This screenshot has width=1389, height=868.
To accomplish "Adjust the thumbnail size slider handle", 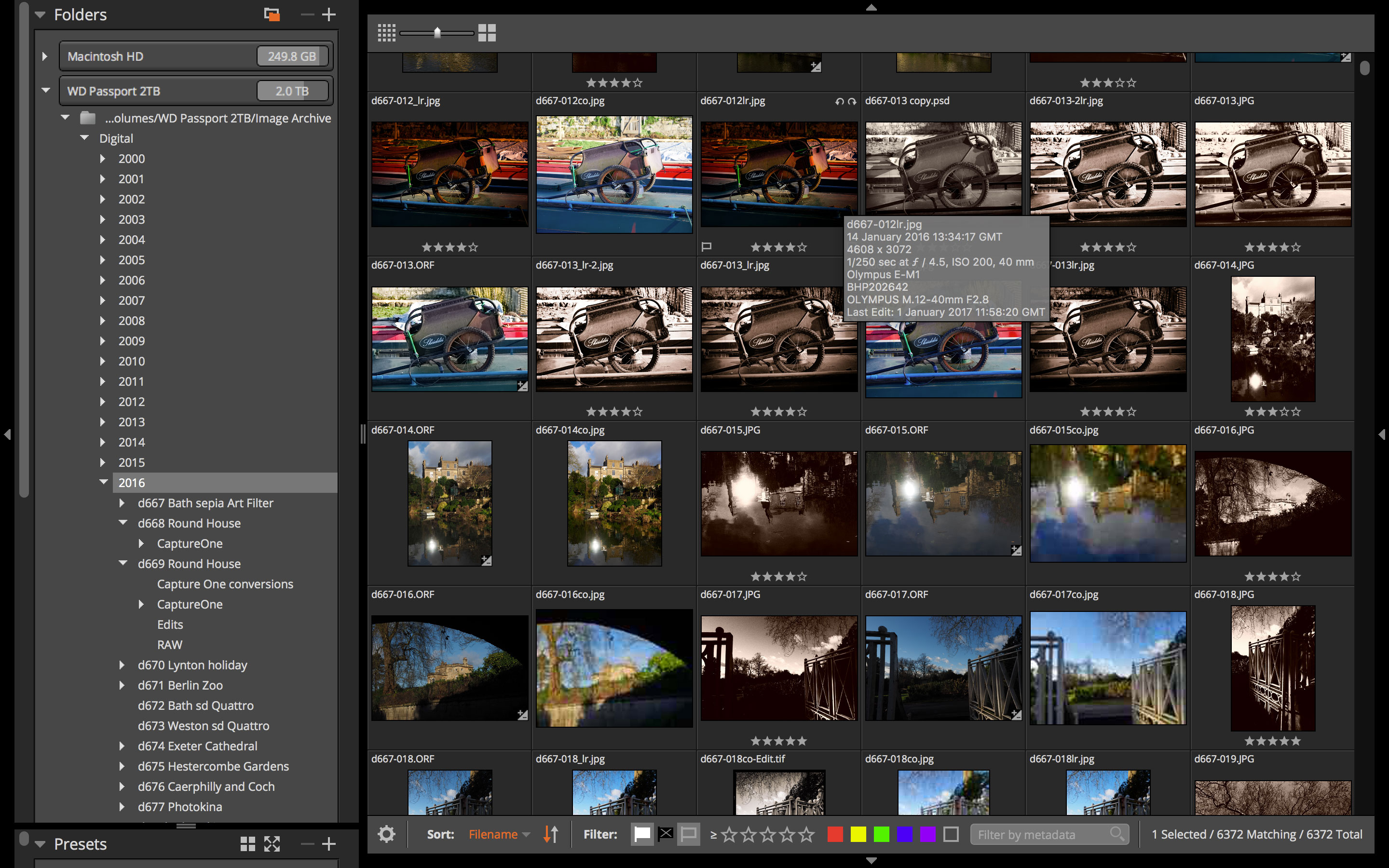I will point(437,33).
